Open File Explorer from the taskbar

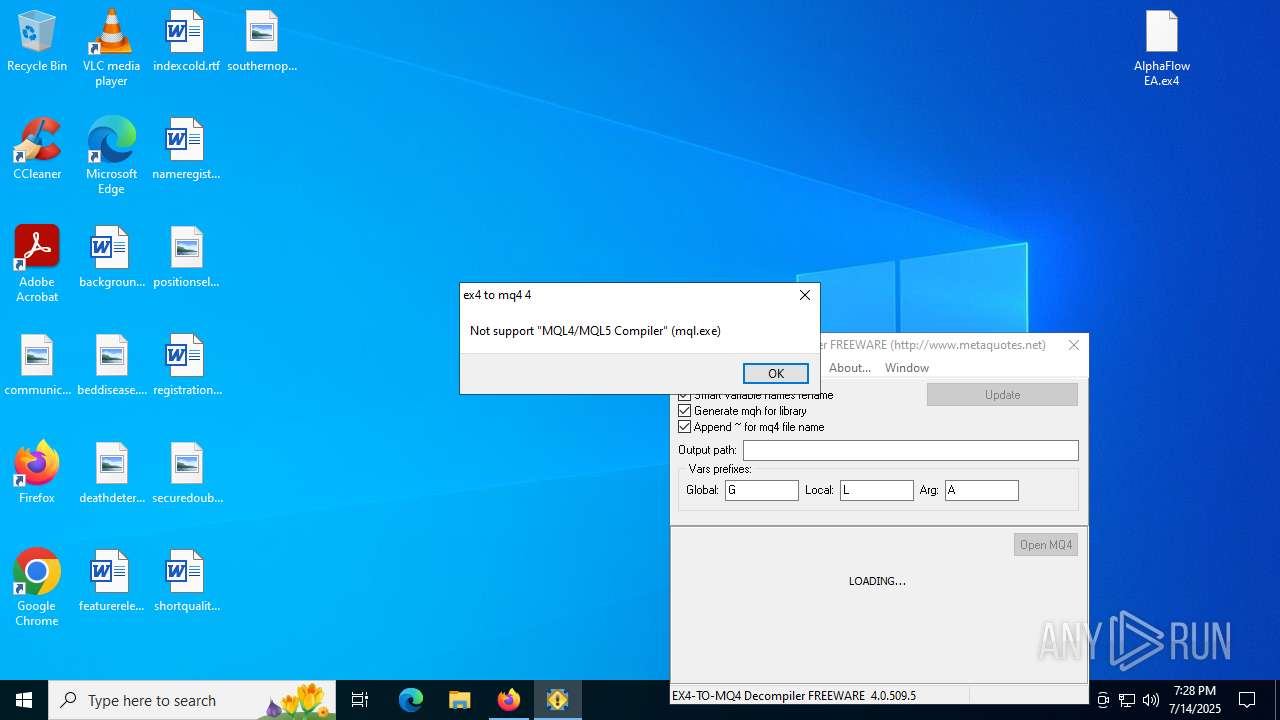[459, 700]
